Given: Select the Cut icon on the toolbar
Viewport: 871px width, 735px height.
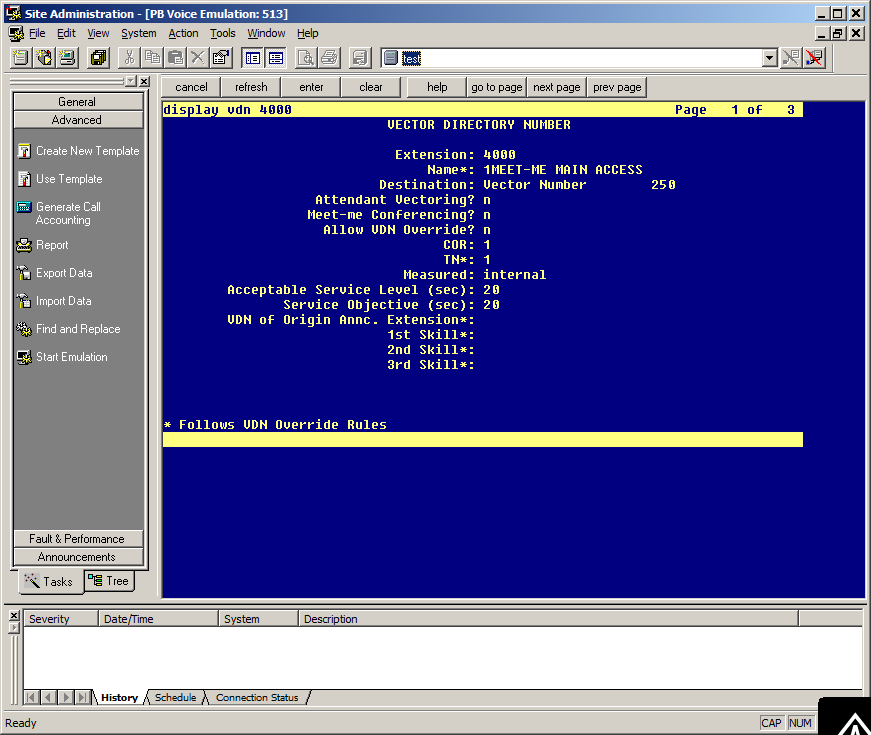Looking at the screenshot, I should tap(128, 57).
